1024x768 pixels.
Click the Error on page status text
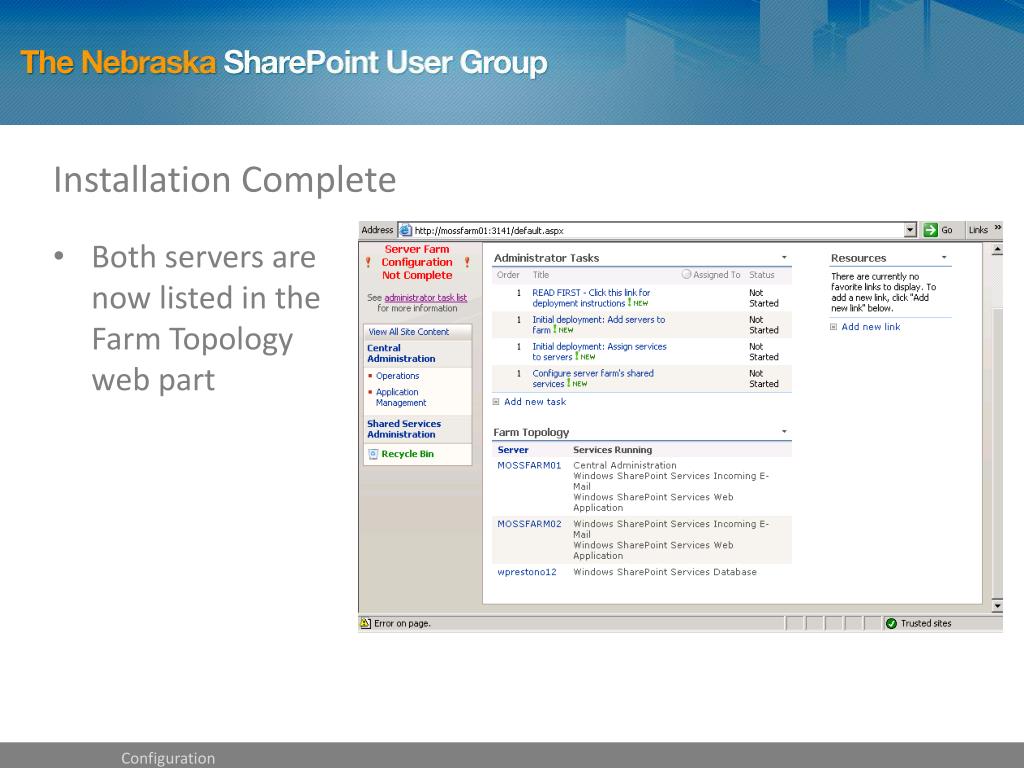click(402, 623)
